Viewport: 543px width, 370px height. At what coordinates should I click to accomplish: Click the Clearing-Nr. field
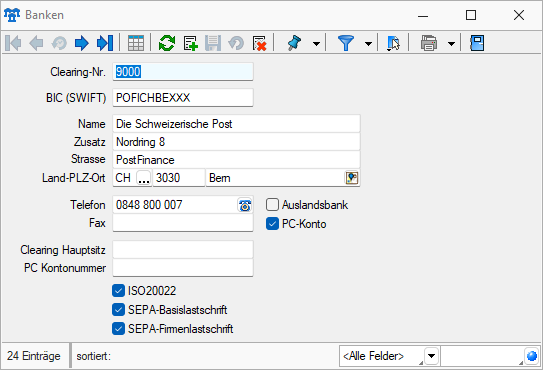183,72
